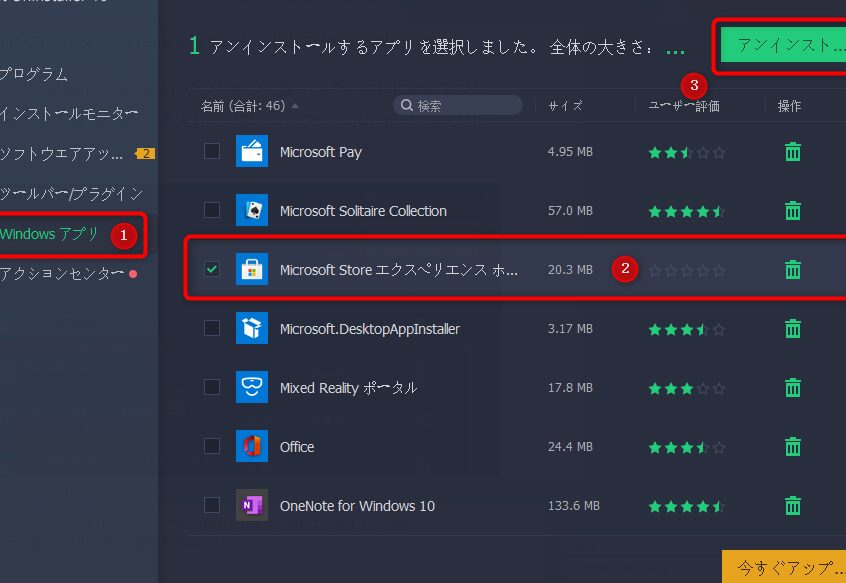The width and height of the screenshot is (846, 583).
Task: Click the アクションセンター red notification dot
Action: click(133, 274)
